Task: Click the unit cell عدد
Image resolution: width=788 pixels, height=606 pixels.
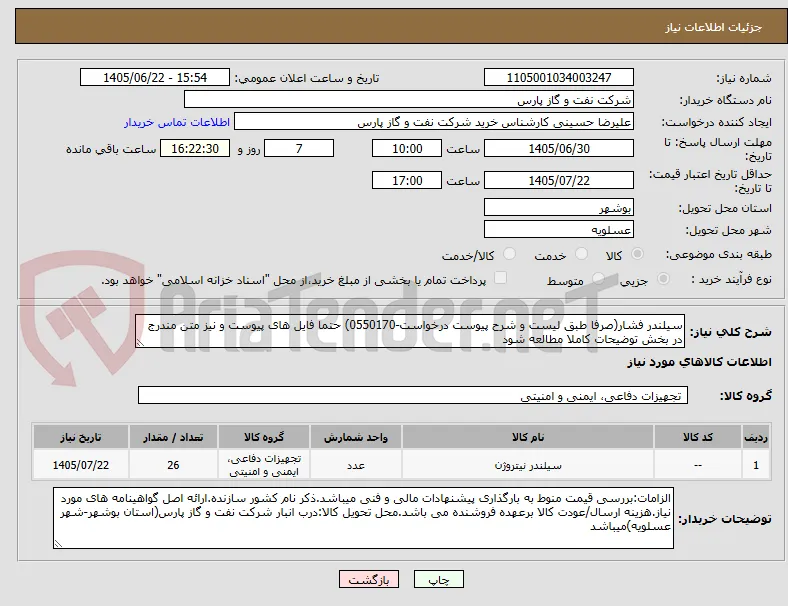Action: pyautogui.click(x=356, y=465)
